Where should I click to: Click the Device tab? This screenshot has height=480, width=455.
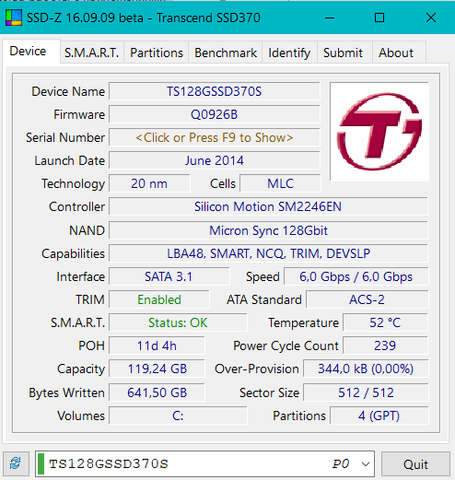tap(28, 51)
